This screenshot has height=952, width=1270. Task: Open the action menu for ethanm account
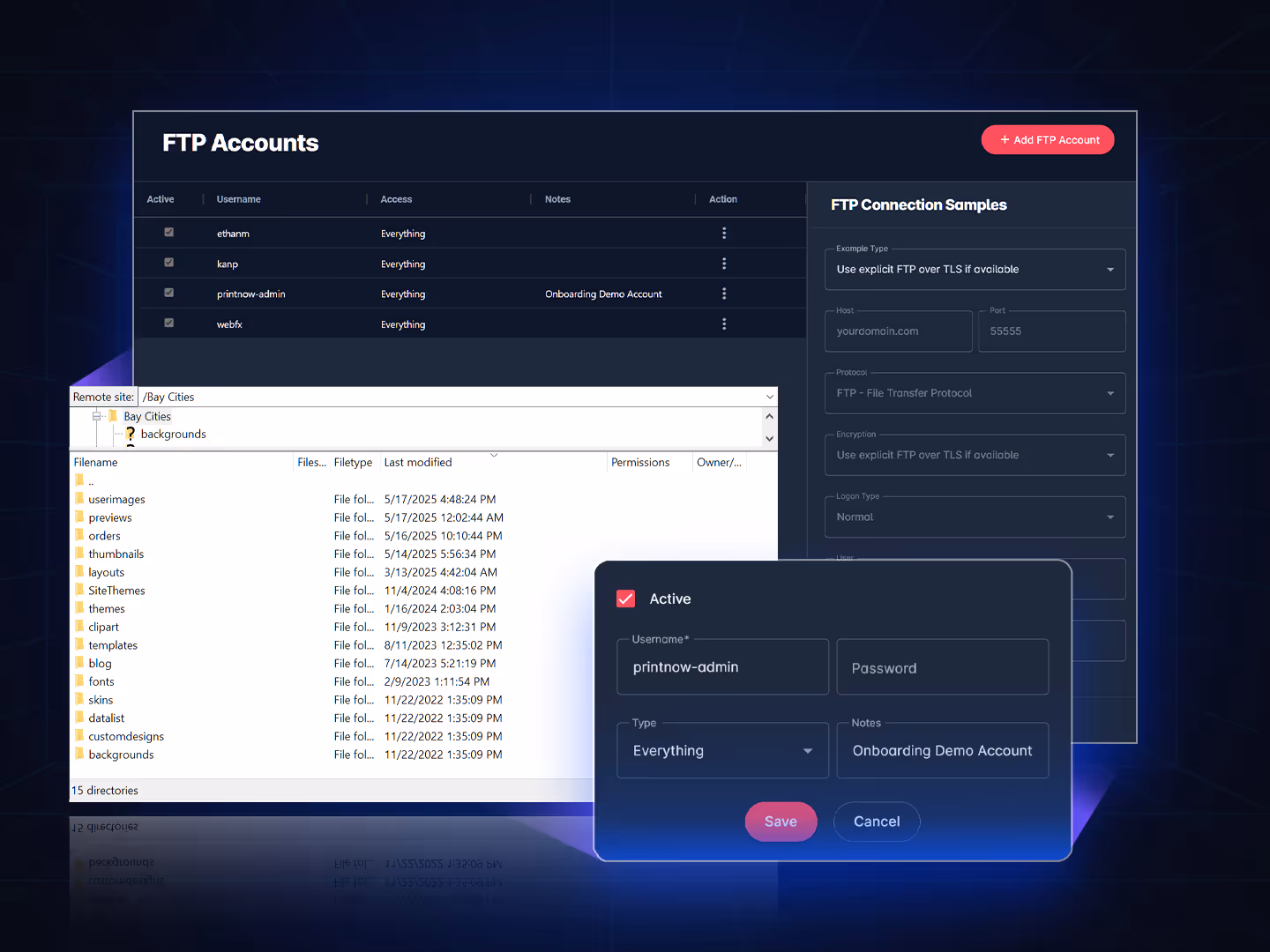pos(724,233)
